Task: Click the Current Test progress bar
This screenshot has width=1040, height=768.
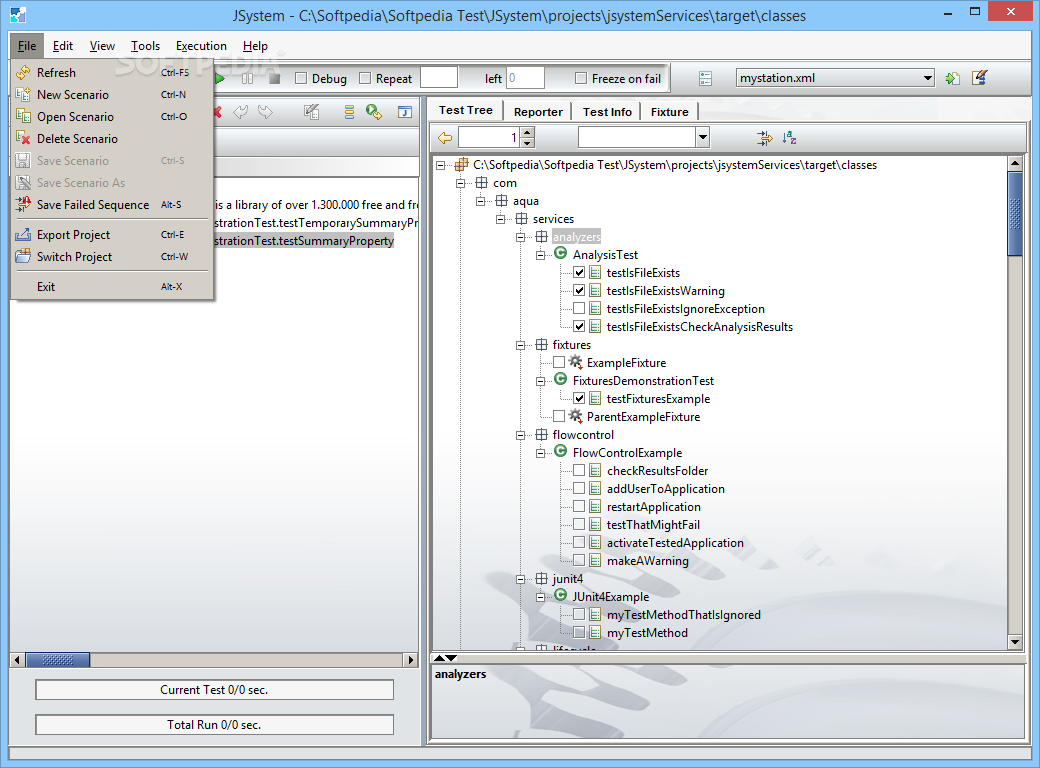Action: coord(214,690)
